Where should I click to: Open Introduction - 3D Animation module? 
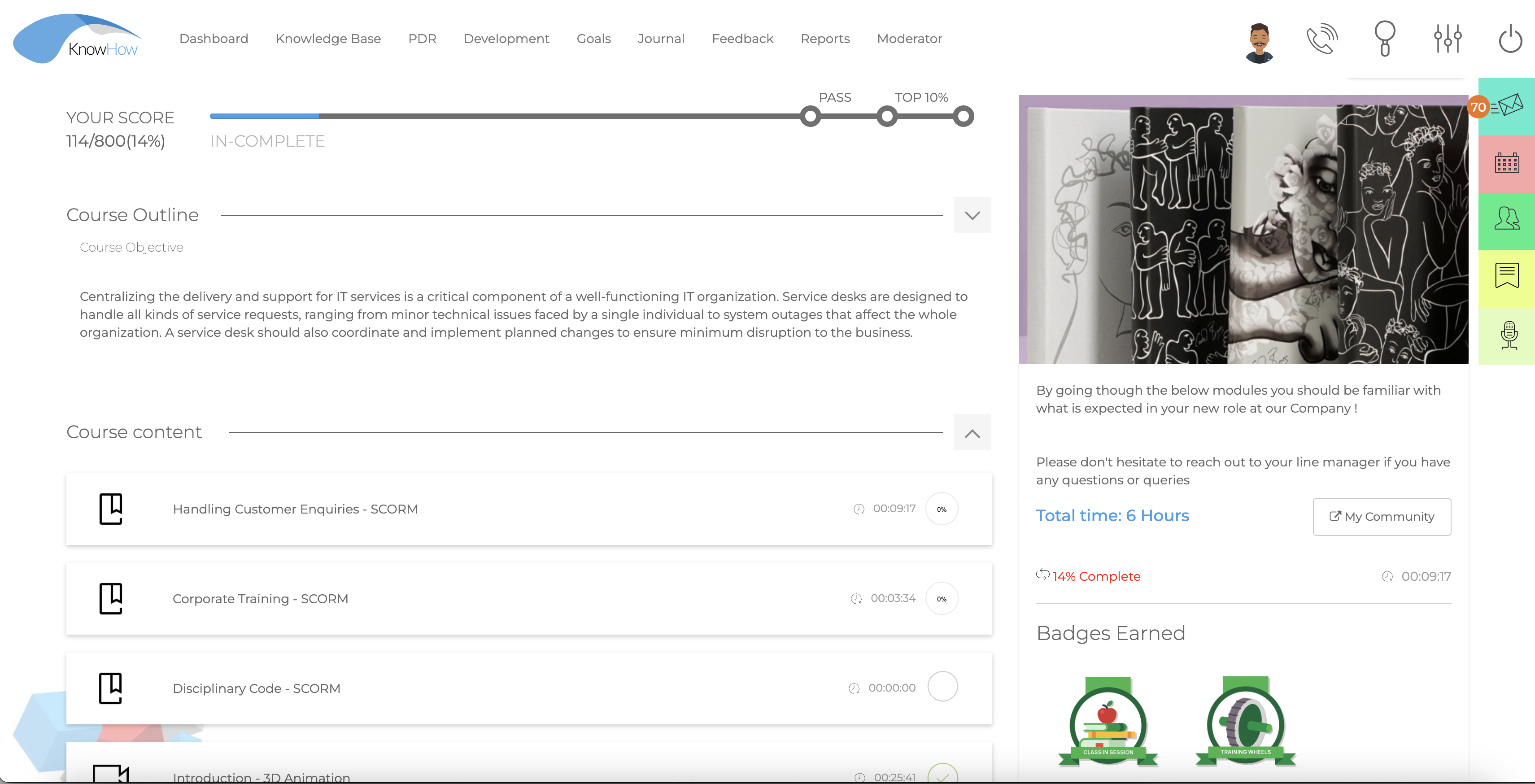pyautogui.click(x=529, y=763)
